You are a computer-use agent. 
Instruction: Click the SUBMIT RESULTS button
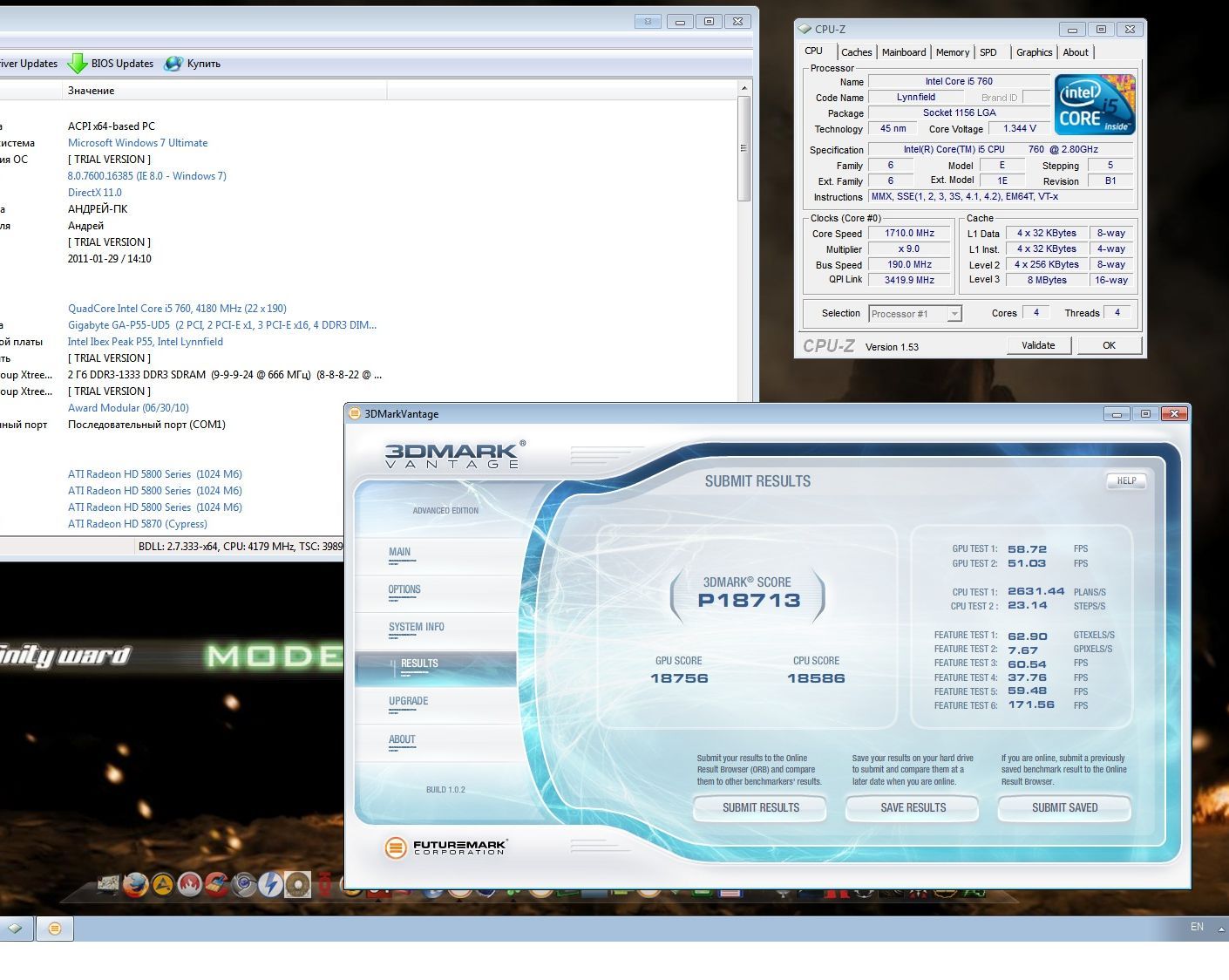(760, 807)
